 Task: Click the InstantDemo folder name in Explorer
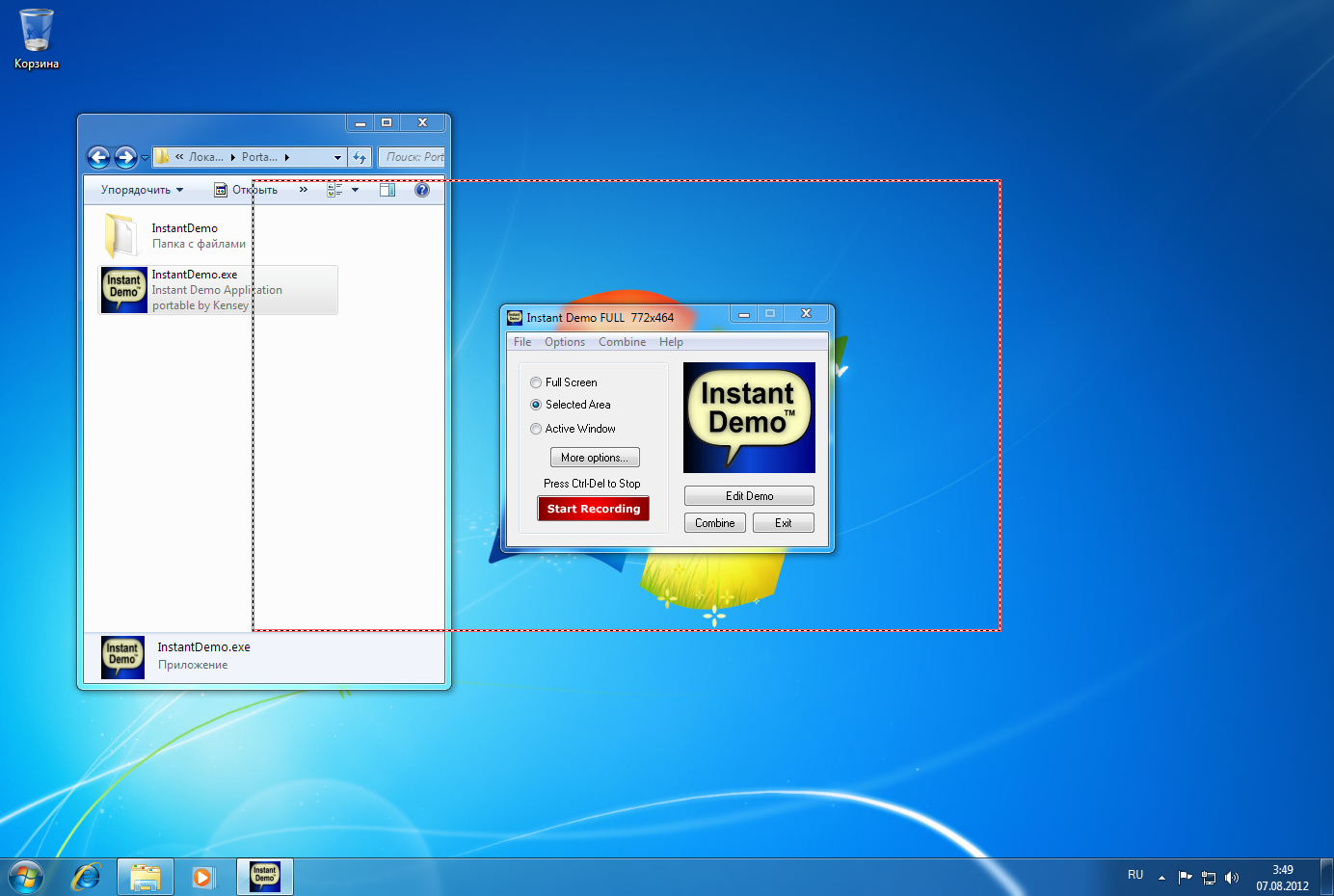(185, 228)
